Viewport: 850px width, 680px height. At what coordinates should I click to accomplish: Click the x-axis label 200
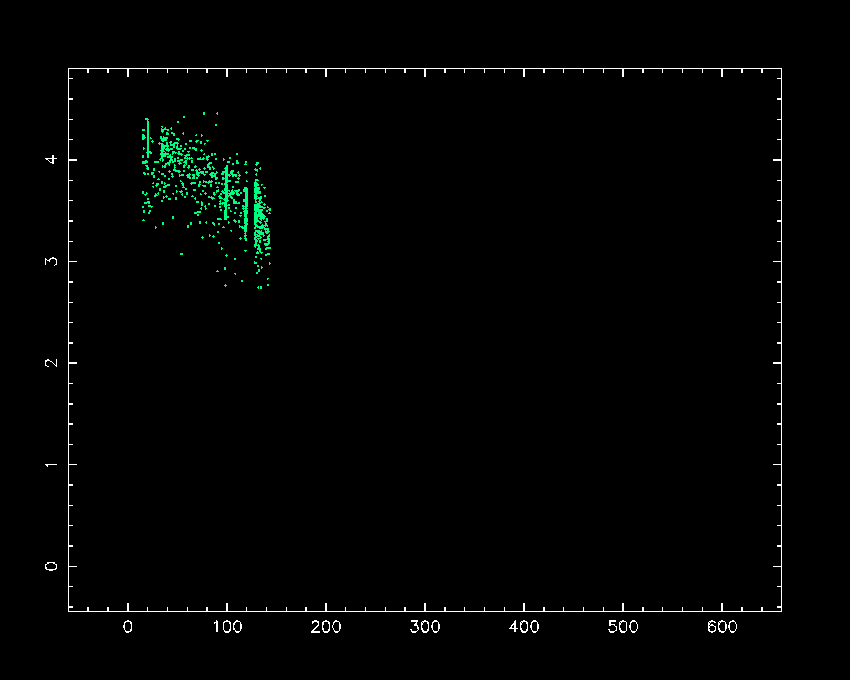pyautogui.click(x=325, y=627)
